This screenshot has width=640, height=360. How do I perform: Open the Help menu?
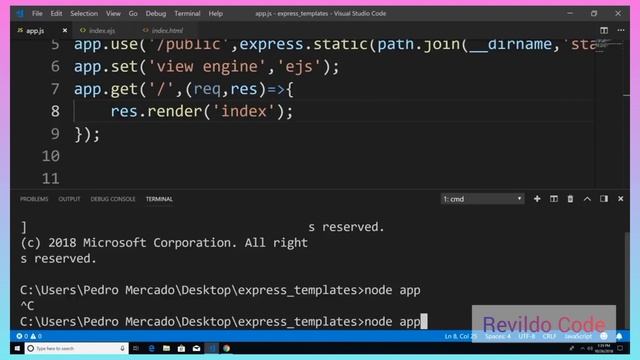coord(216,13)
